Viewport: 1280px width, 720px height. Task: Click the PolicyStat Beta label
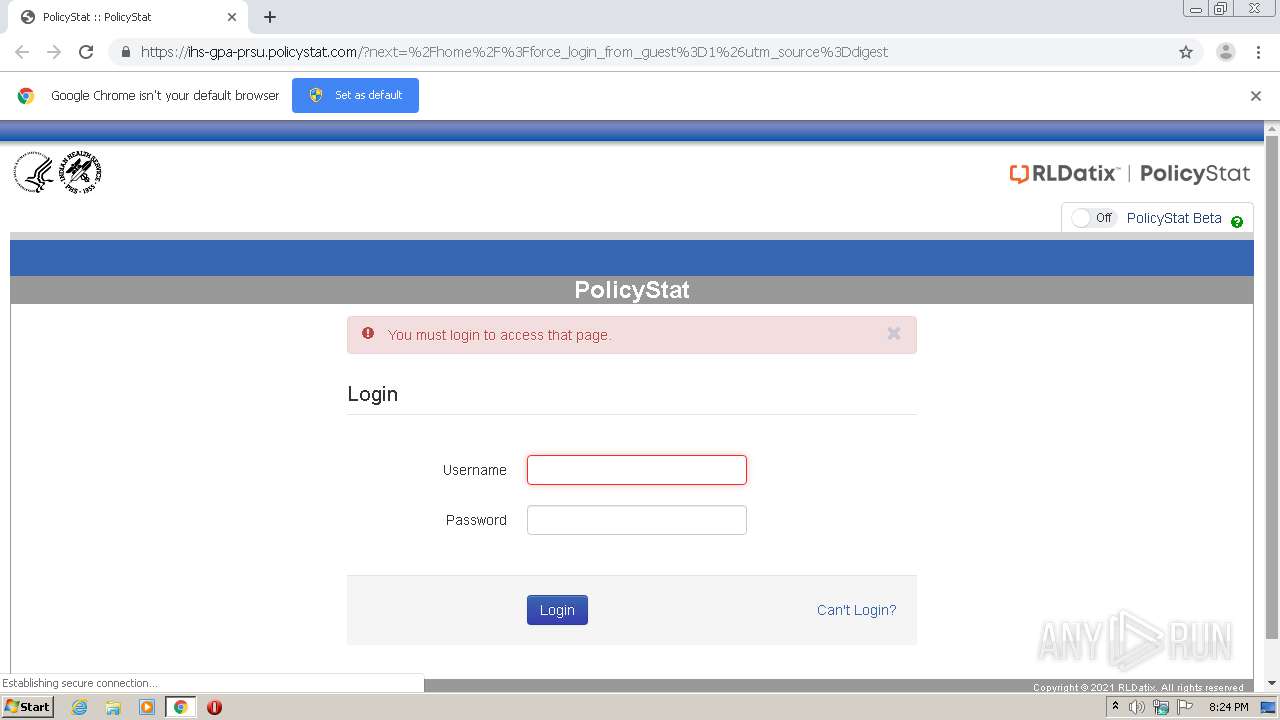tap(1174, 218)
